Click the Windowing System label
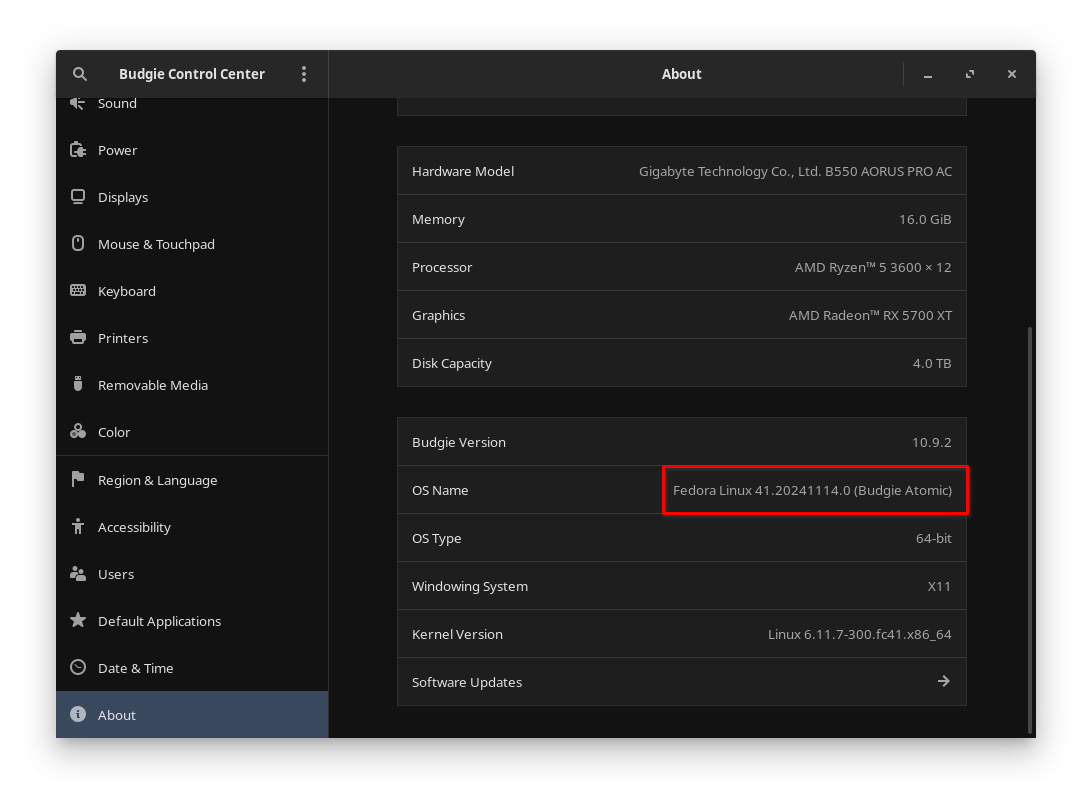This screenshot has width=1092, height=800. pos(470,586)
